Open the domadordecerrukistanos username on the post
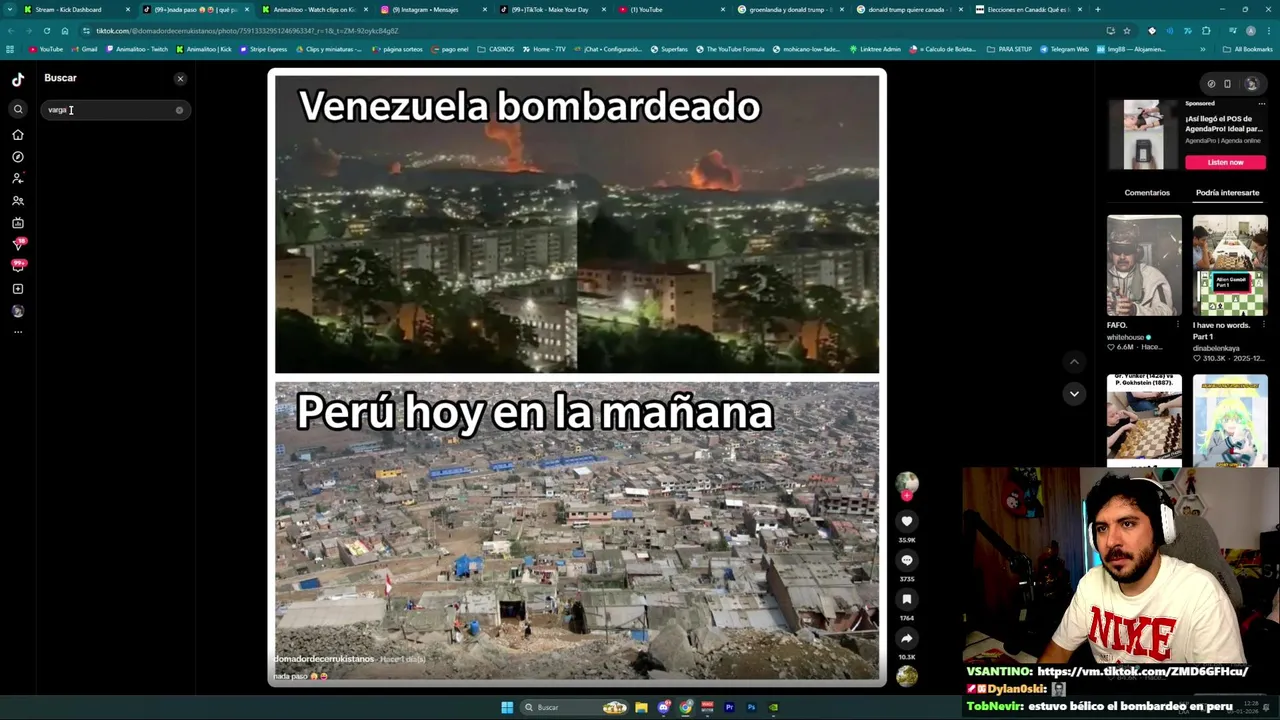1280x720 pixels. tap(324, 659)
